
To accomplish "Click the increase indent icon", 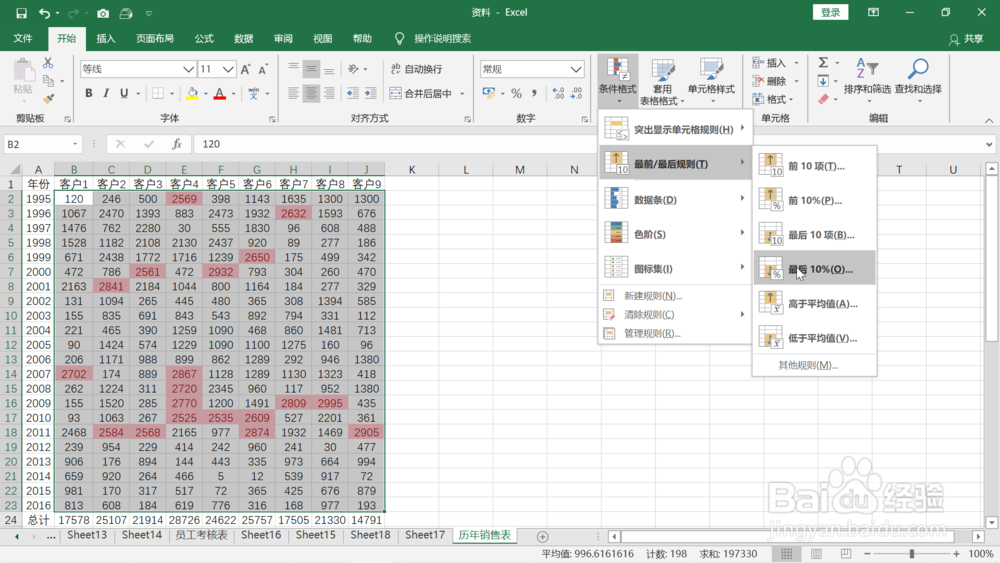I will [370, 94].
